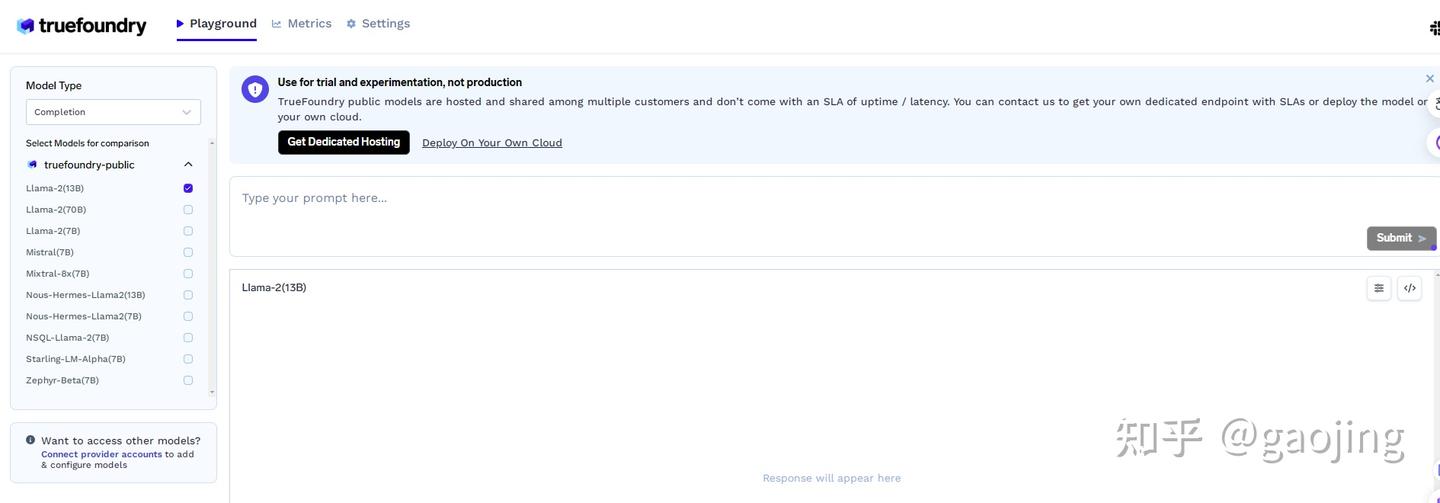
Task: Uncheck the Llama-2(13B) model checkbox
Action: 188,188
